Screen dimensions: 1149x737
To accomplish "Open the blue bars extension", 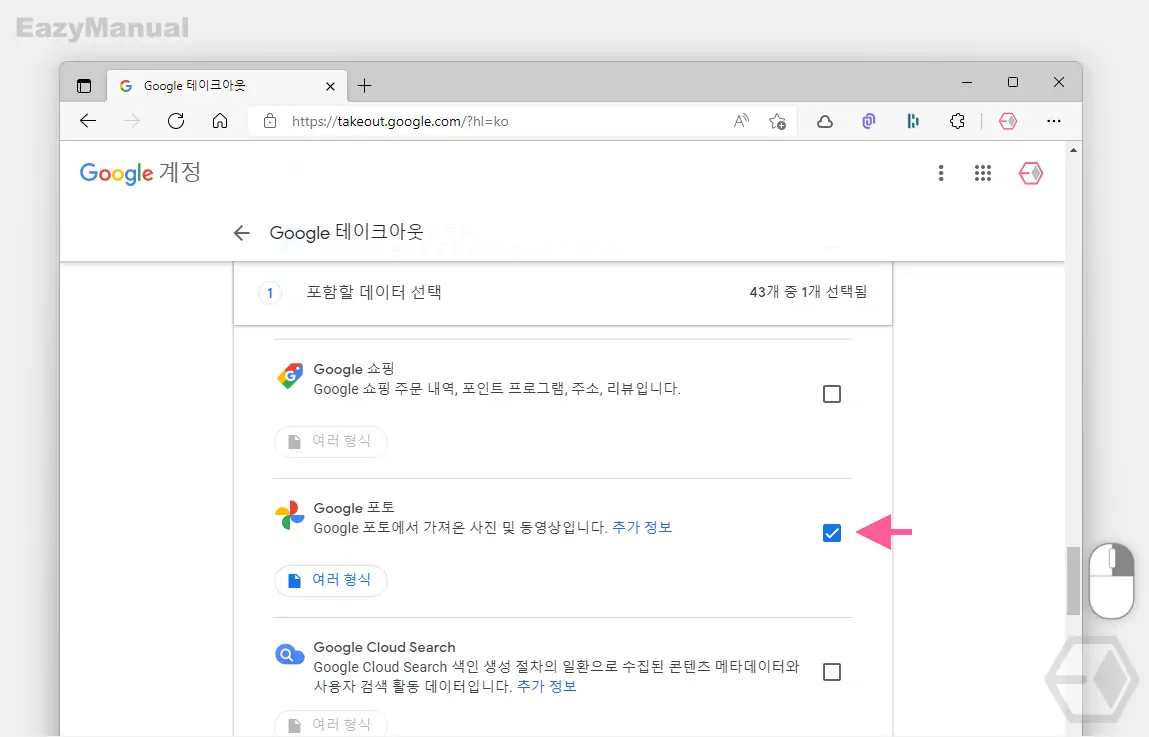I will [x=913, y=121].
